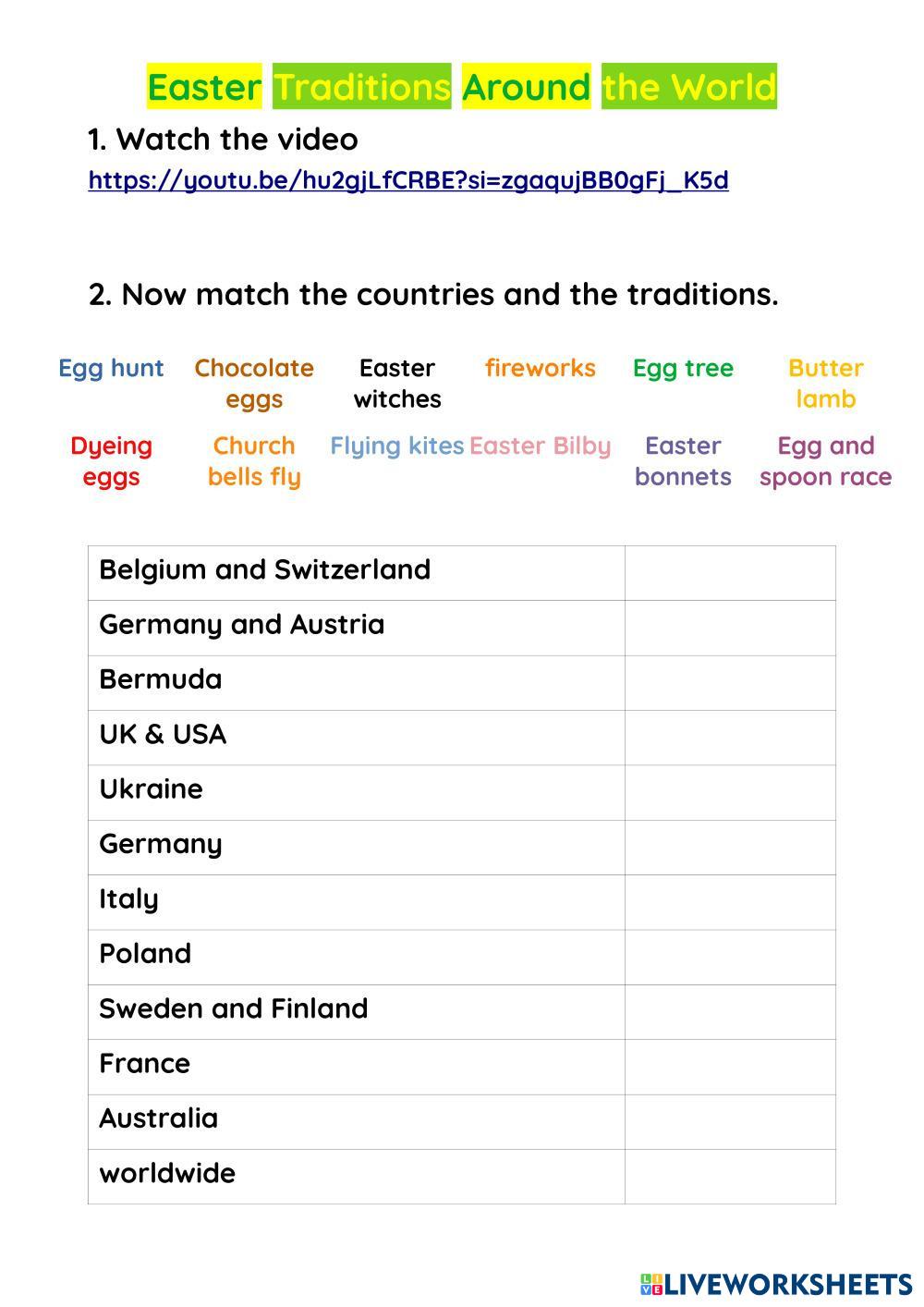
Task: Open the YouTube video link
Action: 408,180
